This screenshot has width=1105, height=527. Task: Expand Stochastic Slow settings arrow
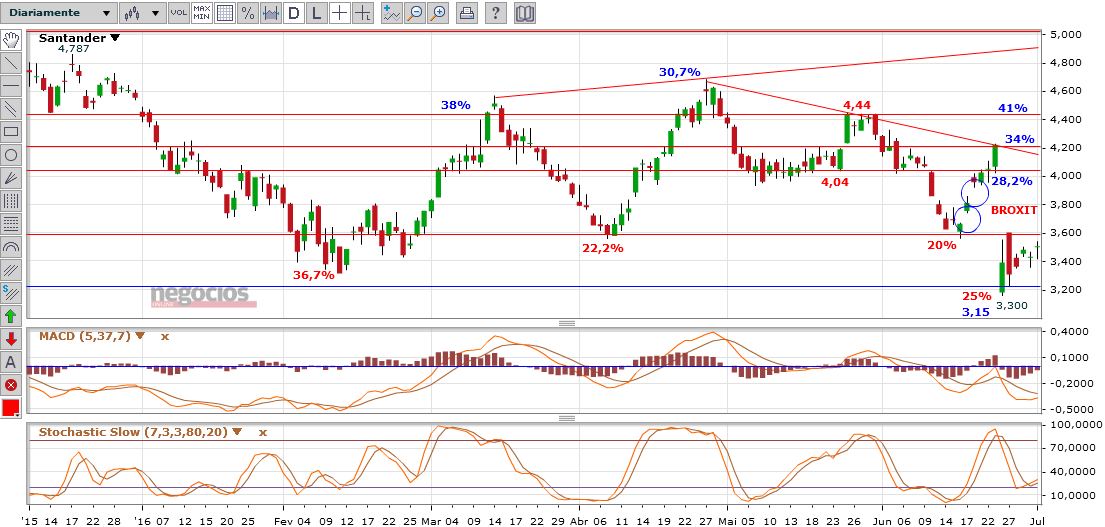[236, 432]
